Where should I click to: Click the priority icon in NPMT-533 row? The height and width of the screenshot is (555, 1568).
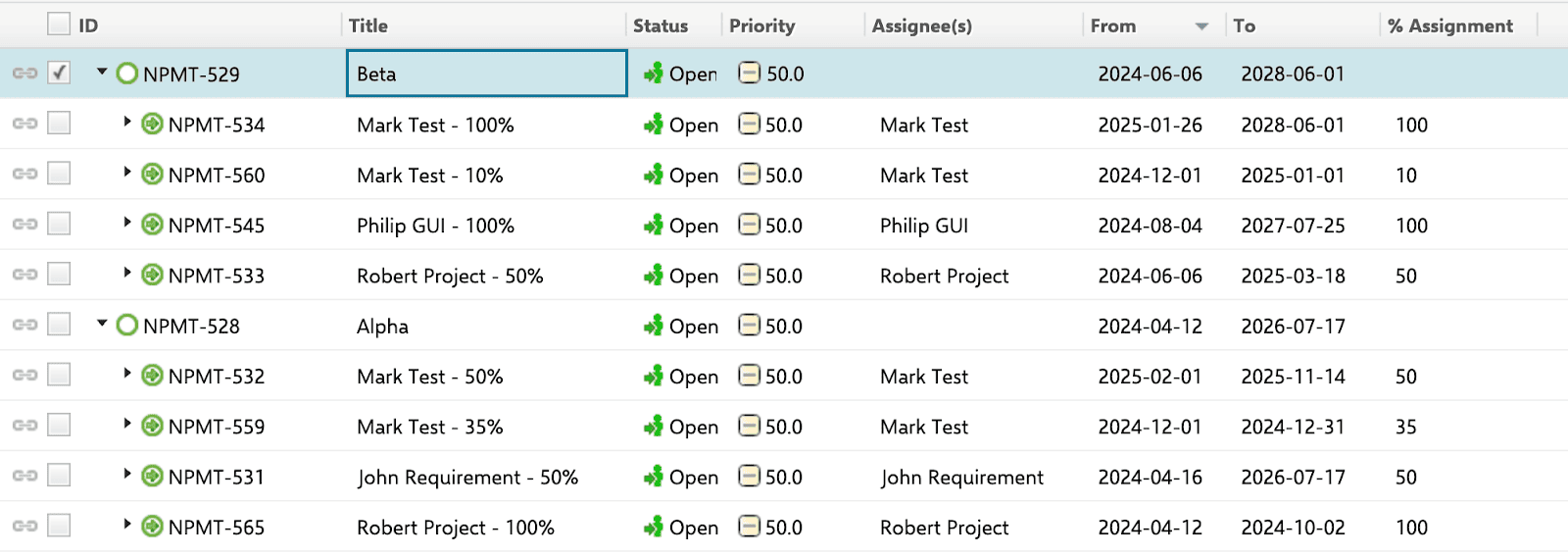(x=749, y=275)
